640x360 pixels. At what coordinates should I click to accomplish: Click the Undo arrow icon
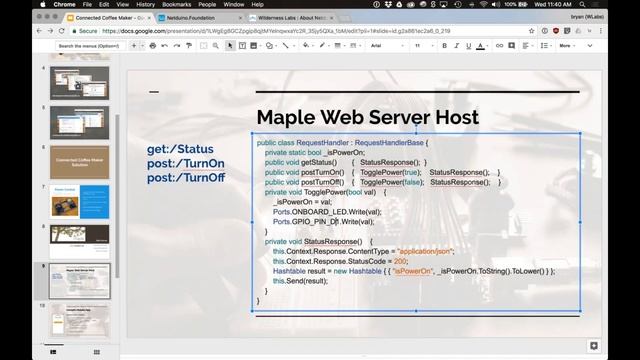coord(164,46)
